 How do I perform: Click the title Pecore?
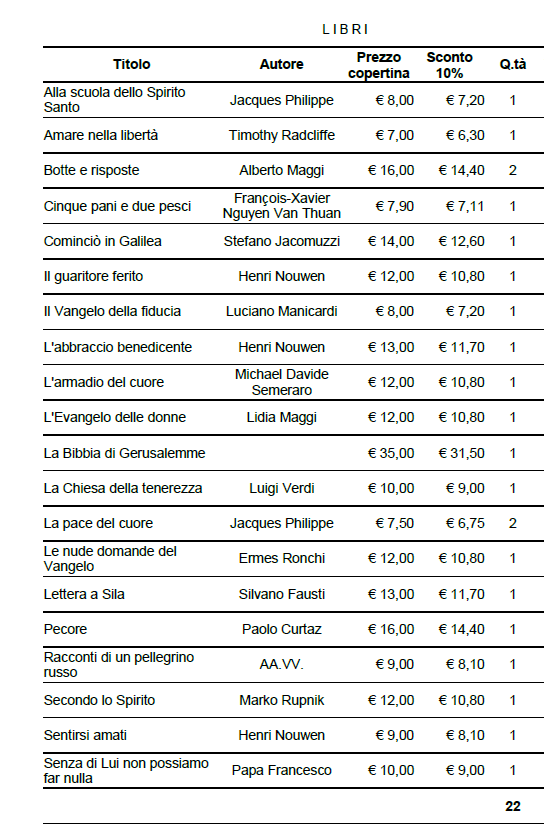(x=65, y=629)
